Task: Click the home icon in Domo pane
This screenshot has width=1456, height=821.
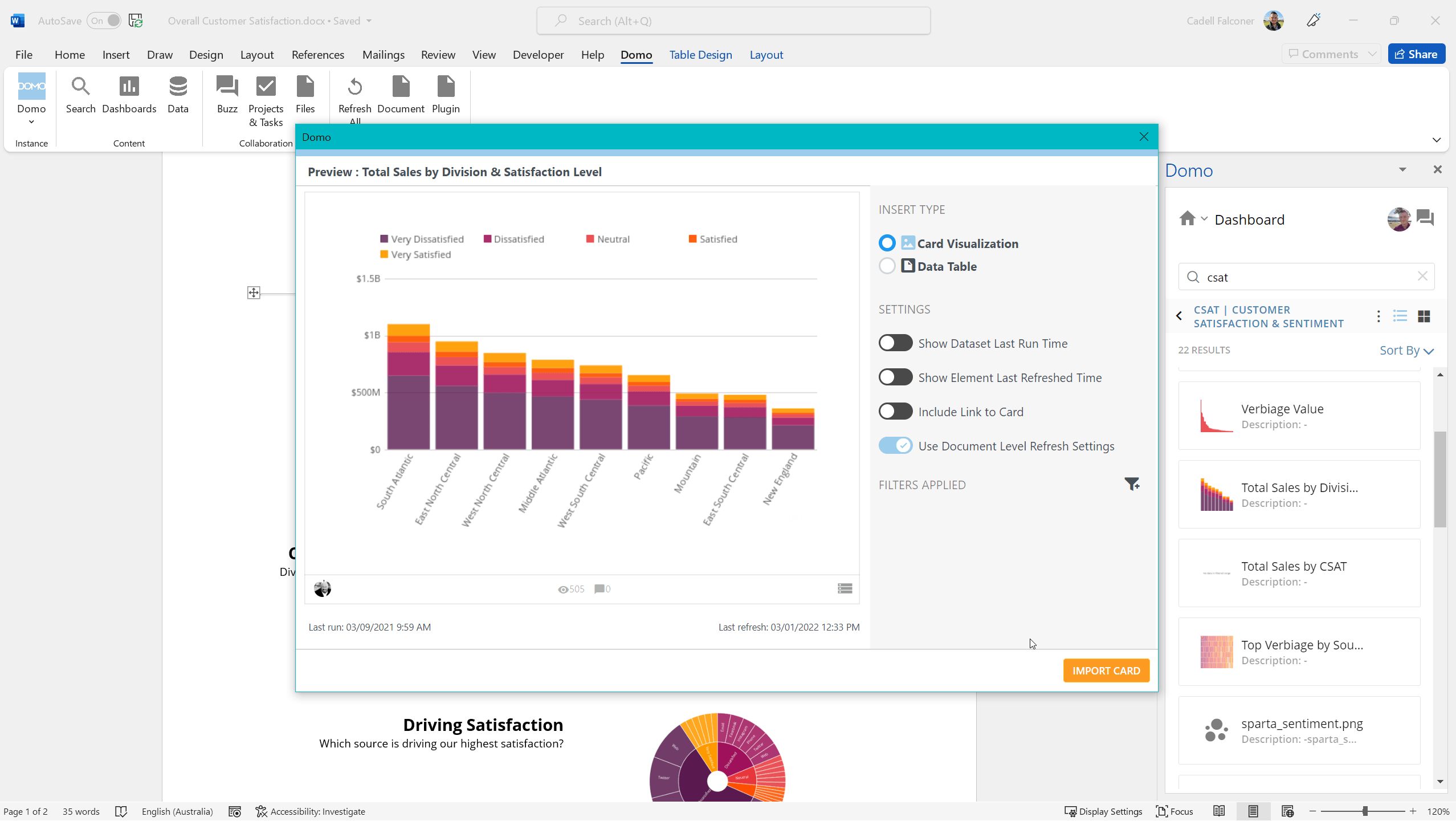Action: click(1188, 218)
